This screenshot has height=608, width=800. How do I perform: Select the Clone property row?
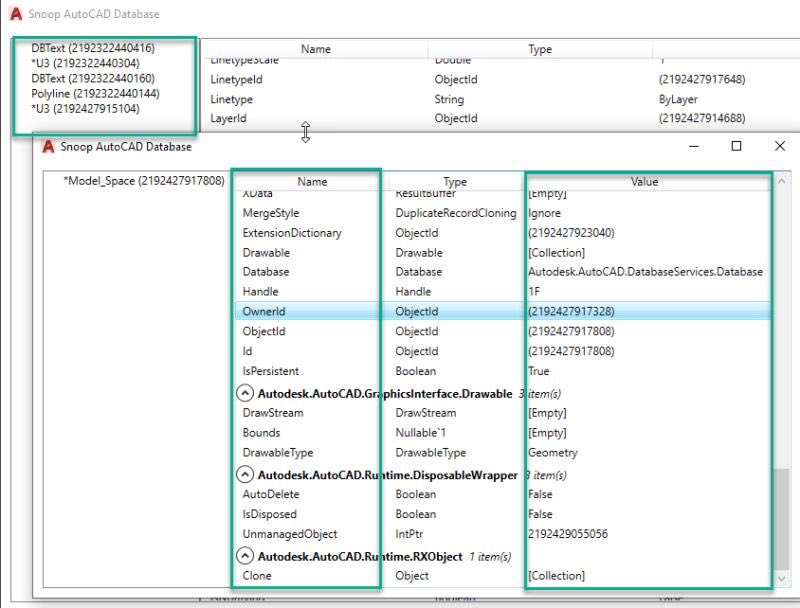tap(503, 575)
